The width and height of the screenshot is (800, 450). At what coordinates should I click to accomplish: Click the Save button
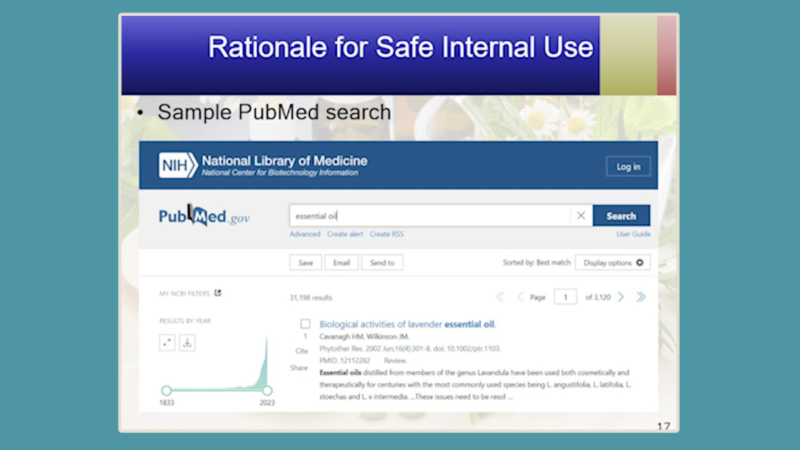click(x=305, y=262)
